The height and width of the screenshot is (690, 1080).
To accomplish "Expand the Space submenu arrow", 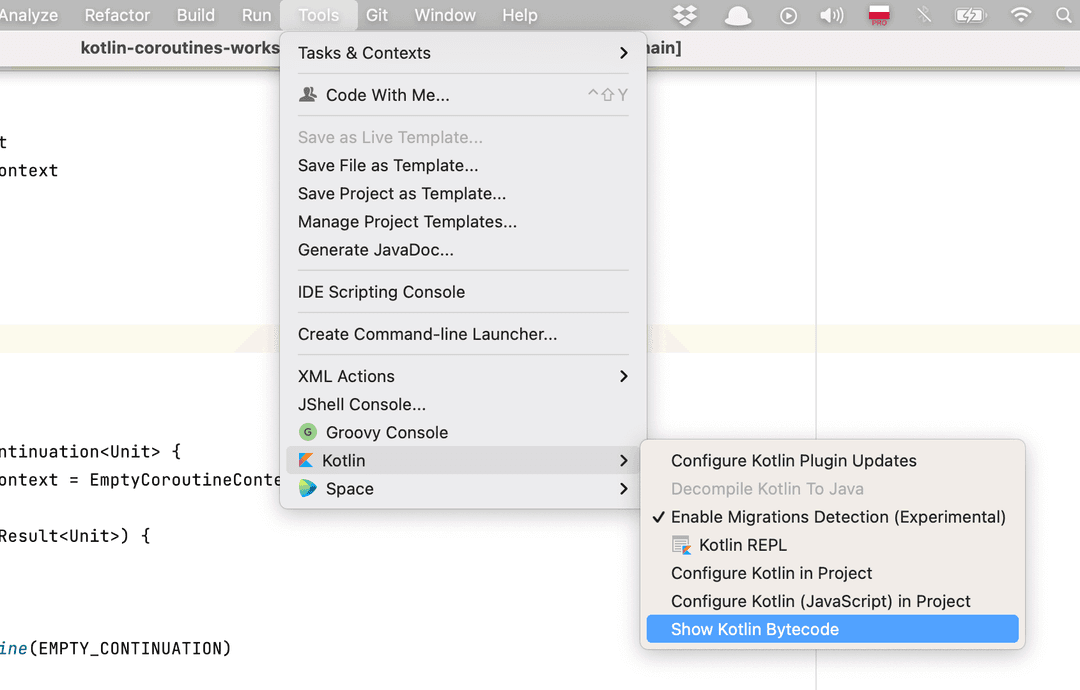I will 624,489.
